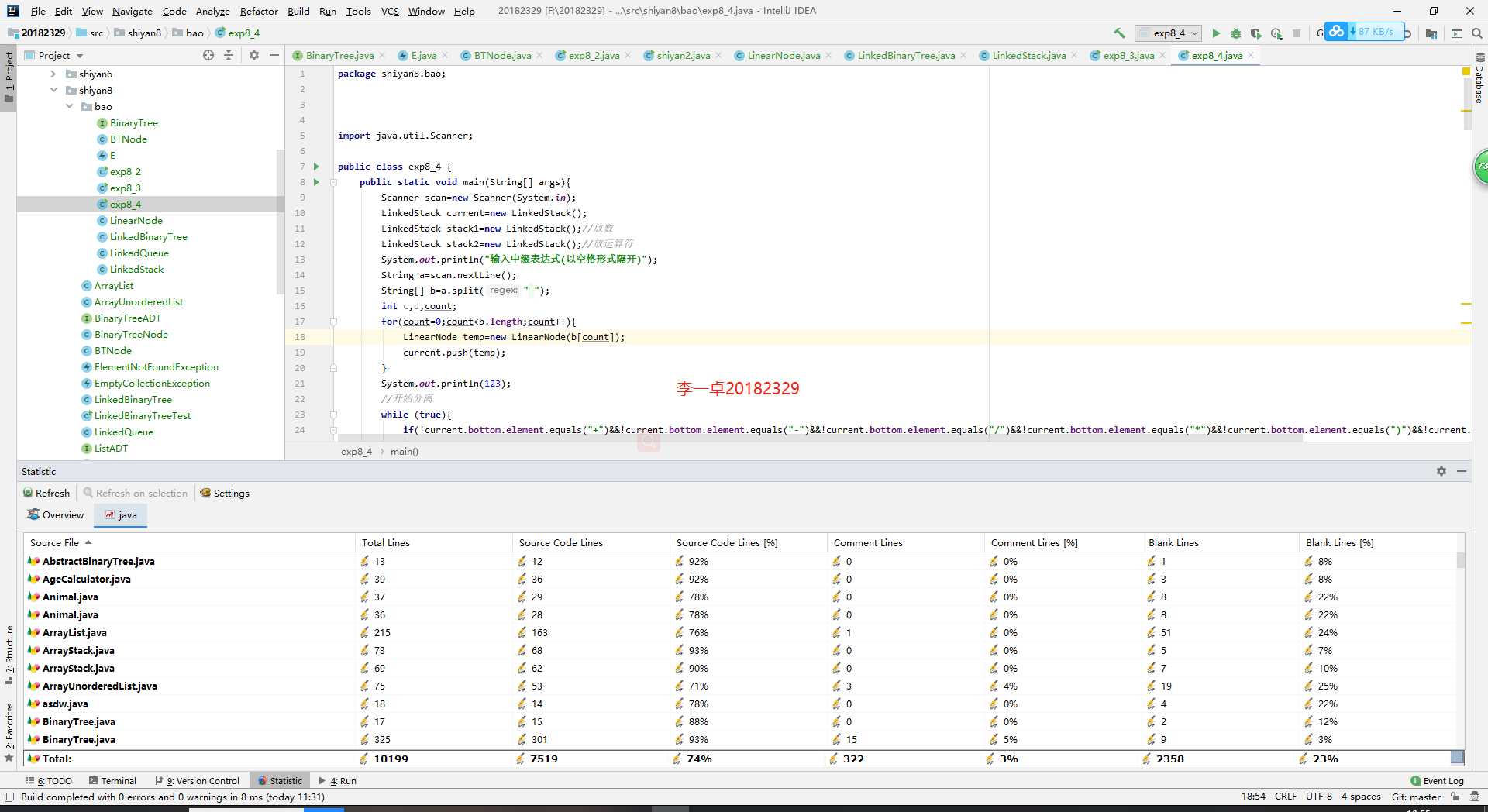Switch to the Overview statistic tab
The height and width of the screenshot is (812, 1488).
pyautogui.click(x=56, y=515)
